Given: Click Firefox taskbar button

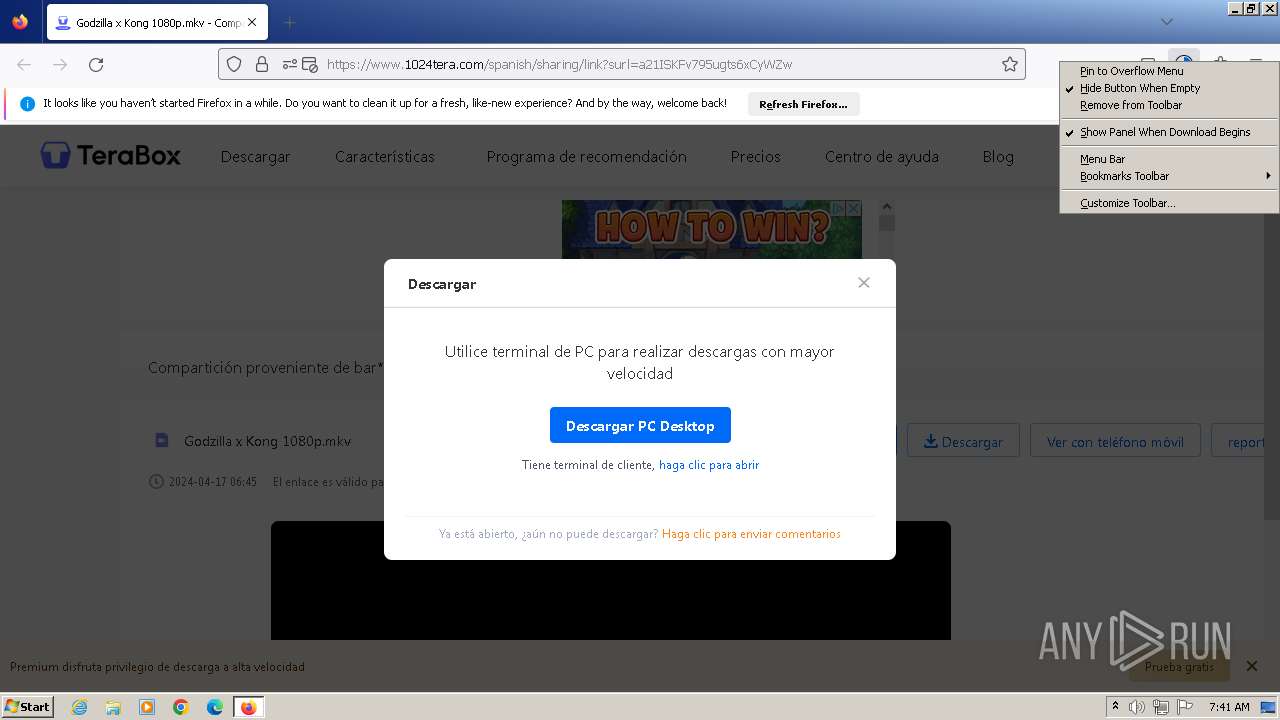Looking at the screenshot, I should tap(248, 707).
